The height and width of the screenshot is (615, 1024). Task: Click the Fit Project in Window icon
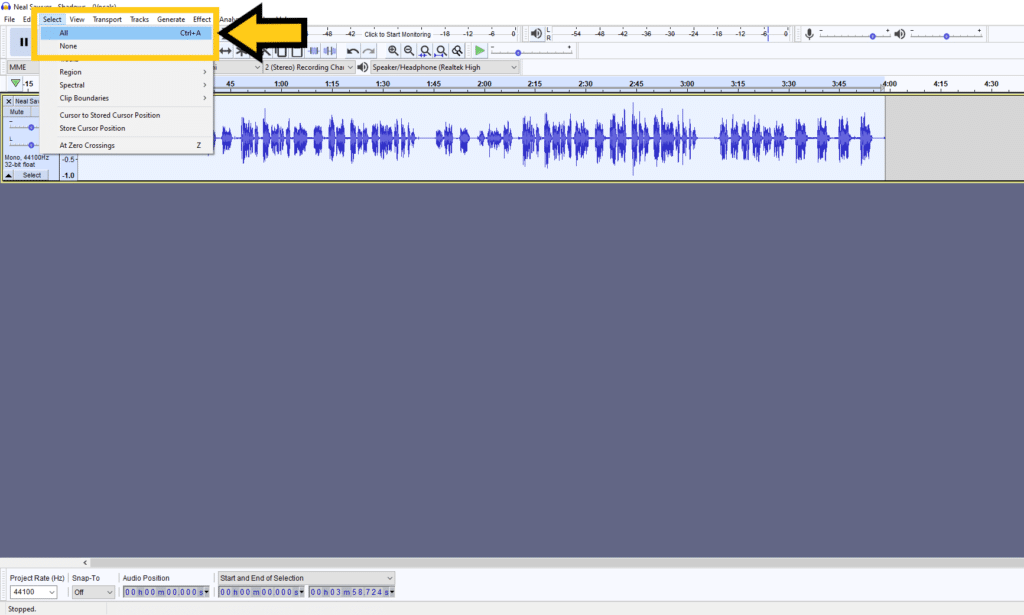click(440, 49)
